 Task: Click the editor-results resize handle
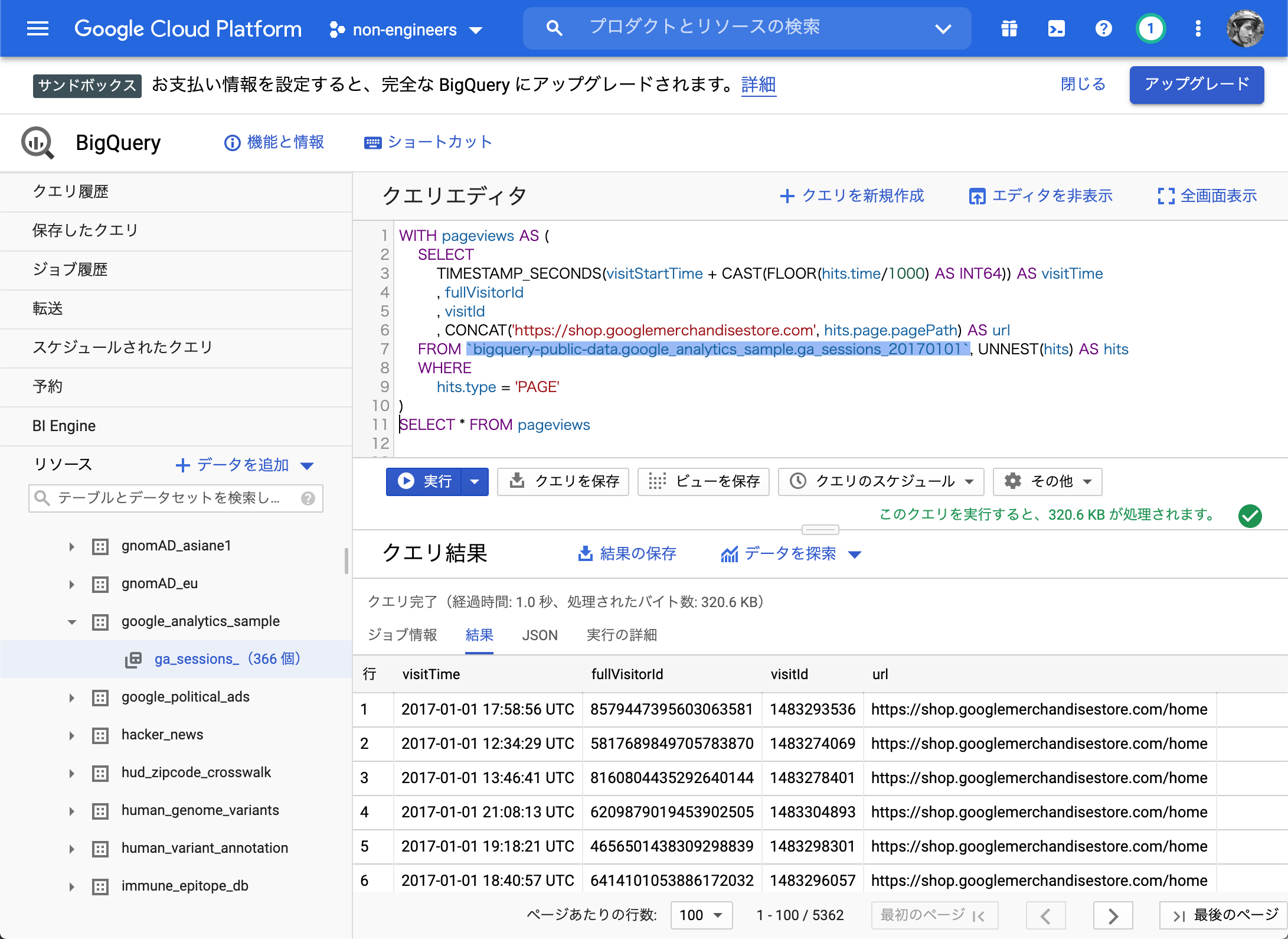[820, 529]
